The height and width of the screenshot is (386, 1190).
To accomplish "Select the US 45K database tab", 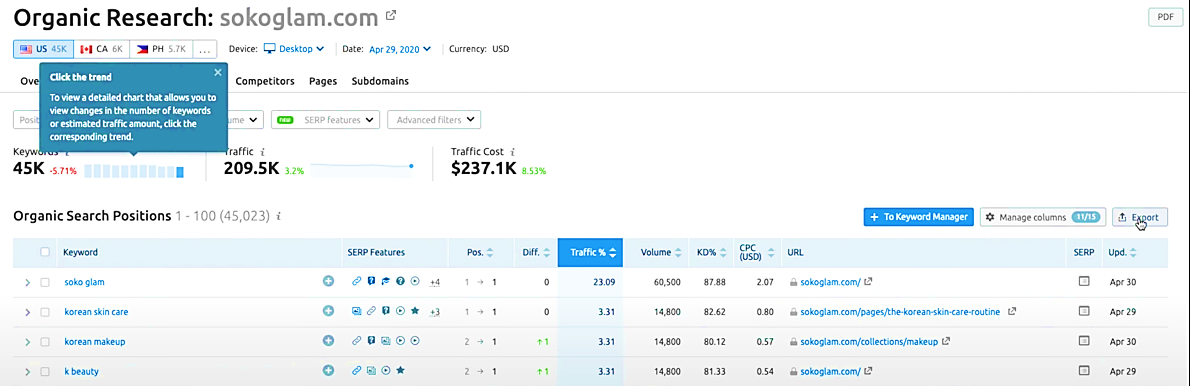I will pyautogui.click(x=43, y=49).
